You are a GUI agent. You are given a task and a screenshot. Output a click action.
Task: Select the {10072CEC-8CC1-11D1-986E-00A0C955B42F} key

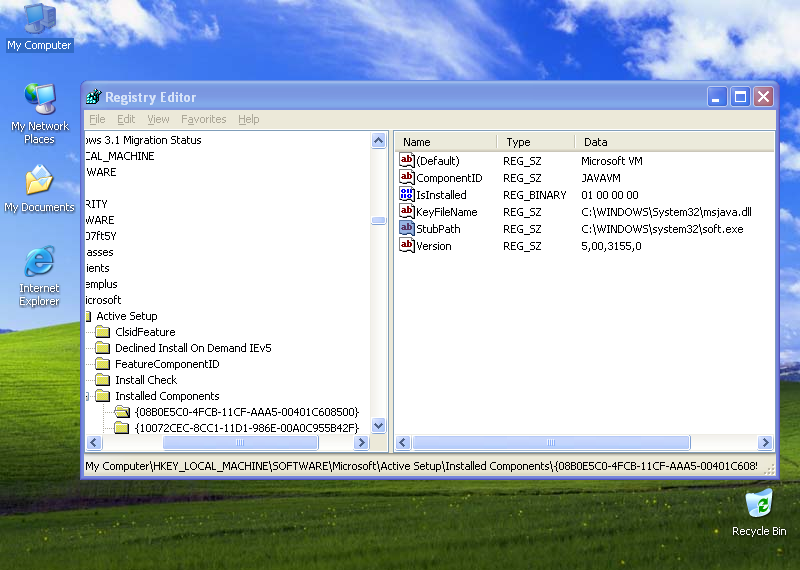(x=247, y=428)
